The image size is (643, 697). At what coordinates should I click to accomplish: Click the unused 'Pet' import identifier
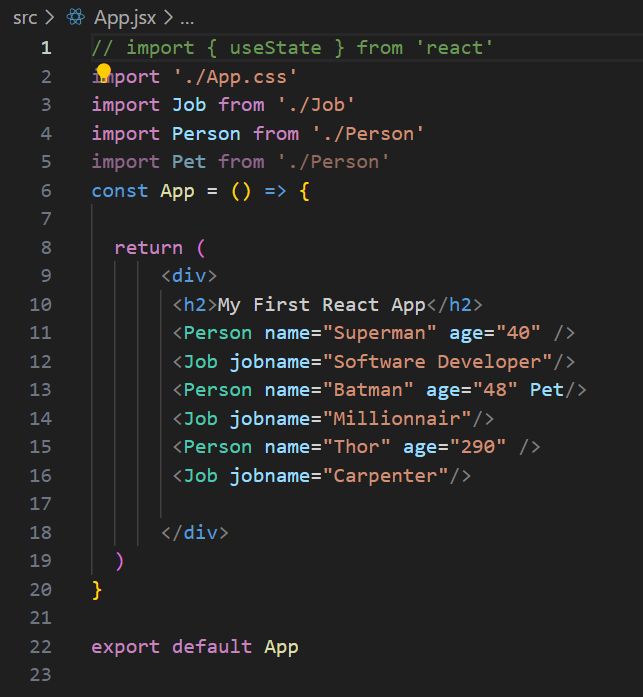coord(189,162)
